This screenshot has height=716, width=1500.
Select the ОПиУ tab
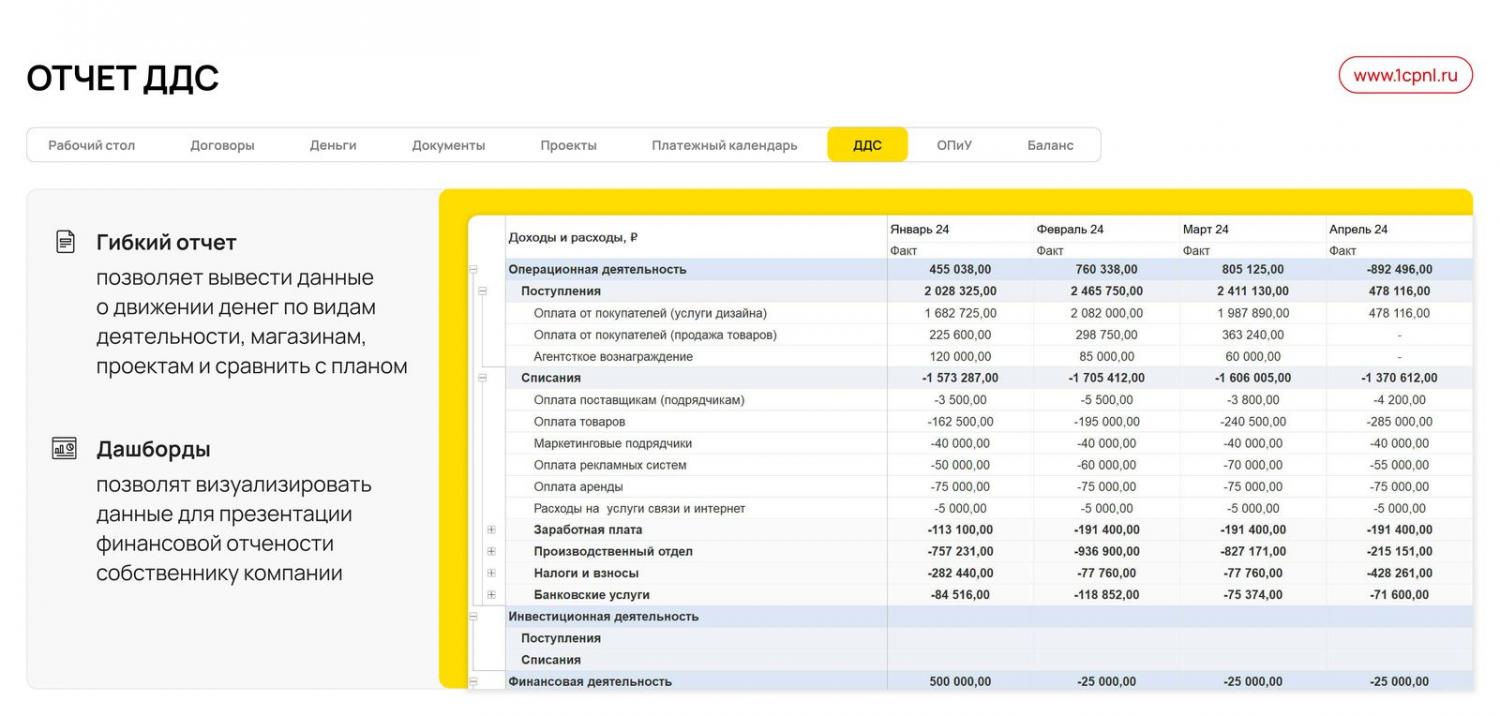[954, 145]
